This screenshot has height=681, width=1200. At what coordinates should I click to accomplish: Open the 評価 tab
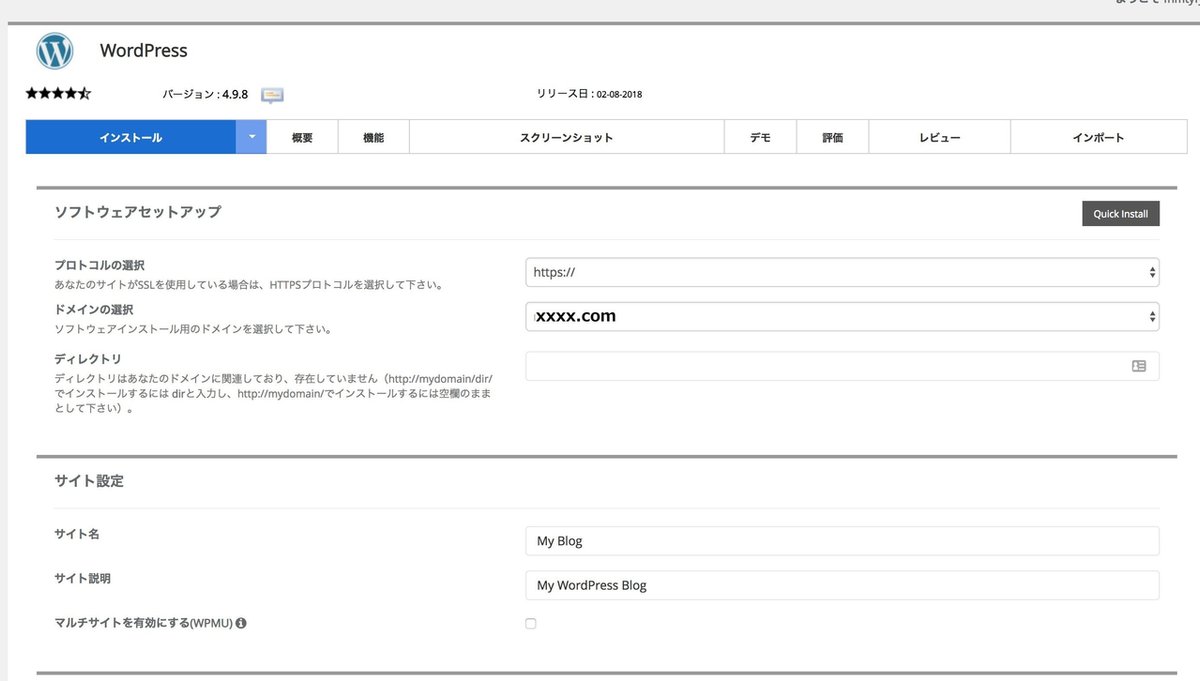tap(833, 137)
